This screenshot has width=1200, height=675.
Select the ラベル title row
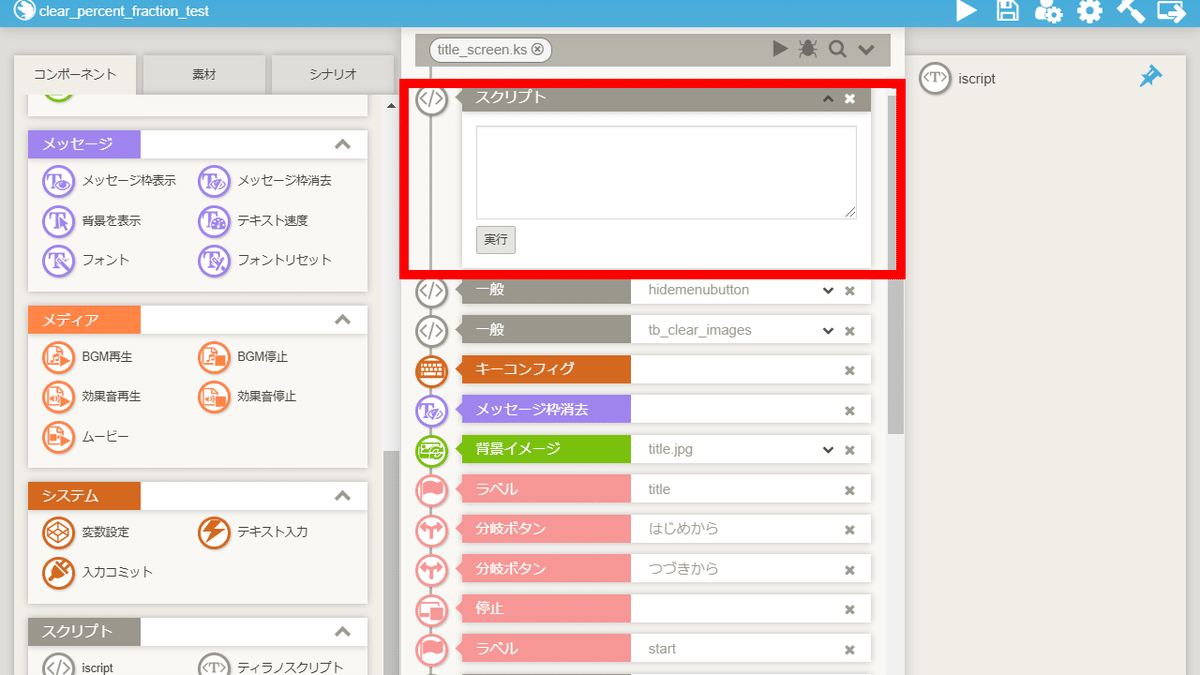[666, 489]
